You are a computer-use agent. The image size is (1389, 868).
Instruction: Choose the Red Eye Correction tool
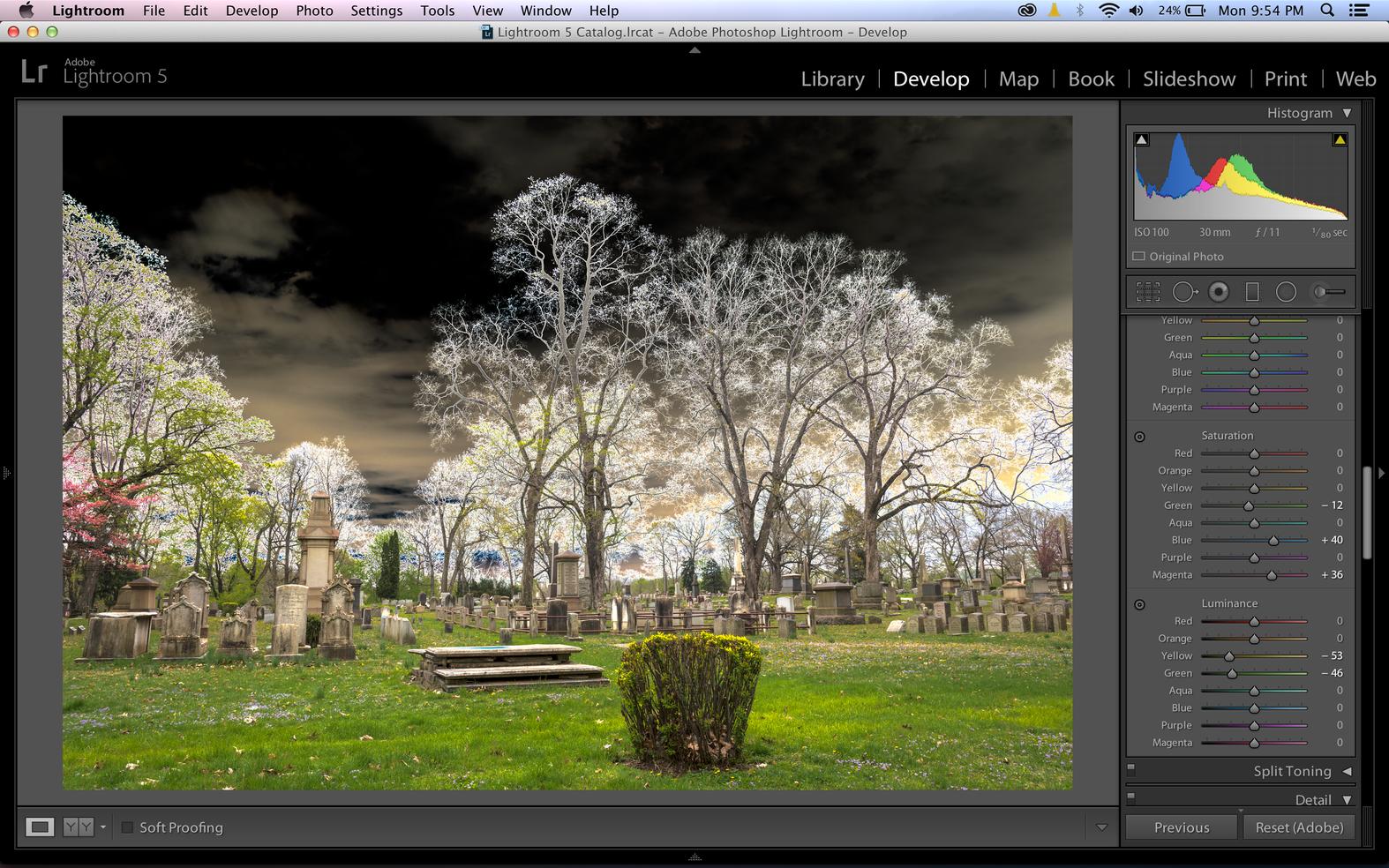pos(1219,292)
